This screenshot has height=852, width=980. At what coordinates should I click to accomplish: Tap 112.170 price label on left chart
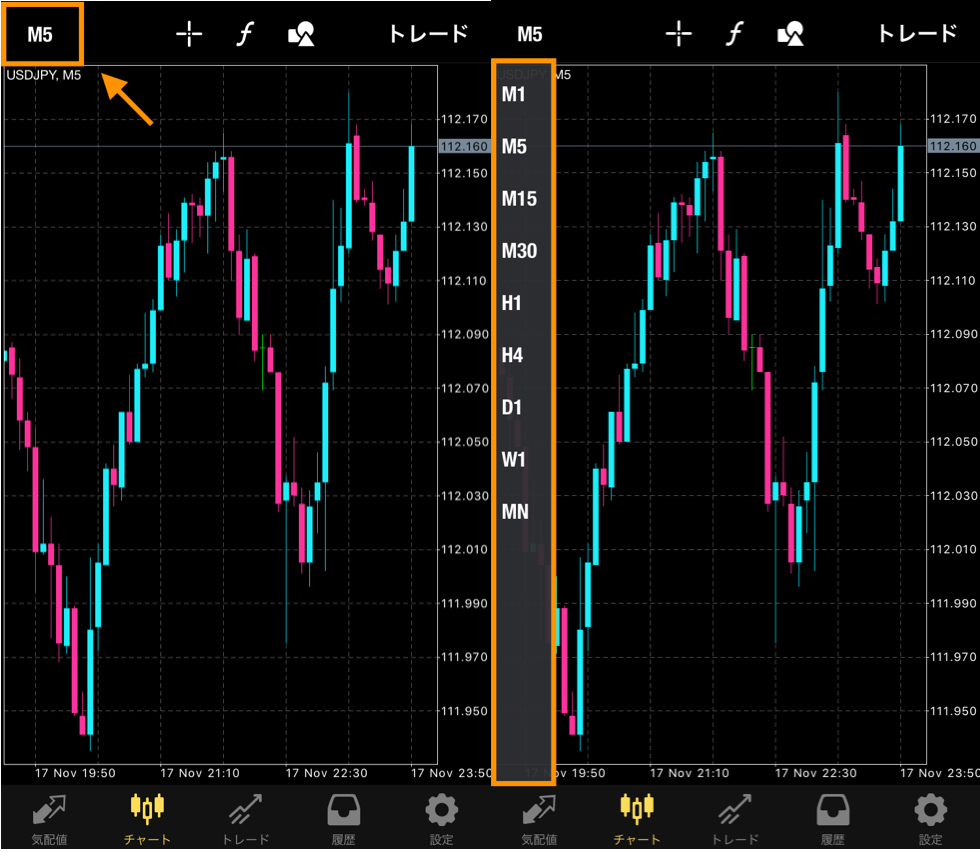point(464,119)
